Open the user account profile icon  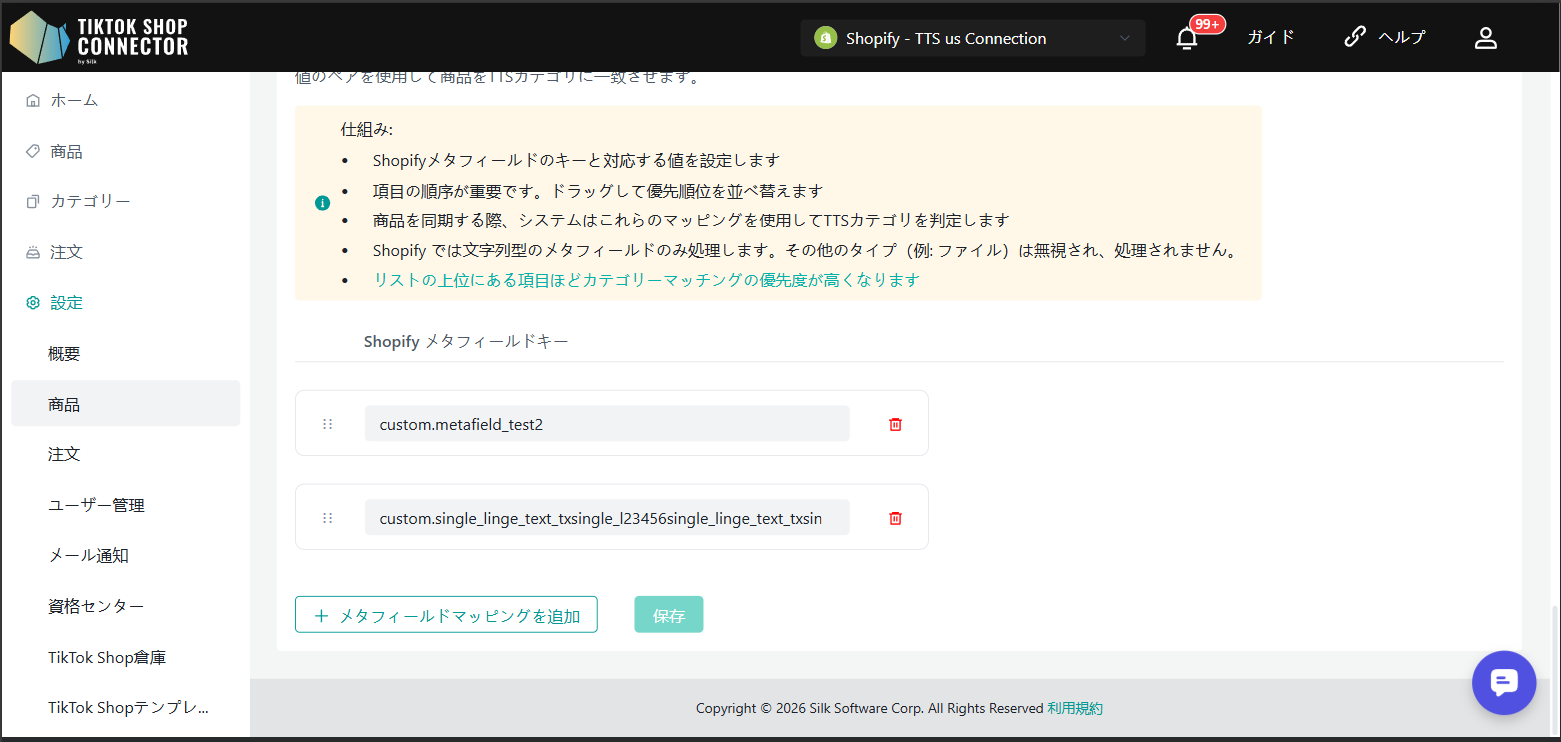pos(1486,38)
